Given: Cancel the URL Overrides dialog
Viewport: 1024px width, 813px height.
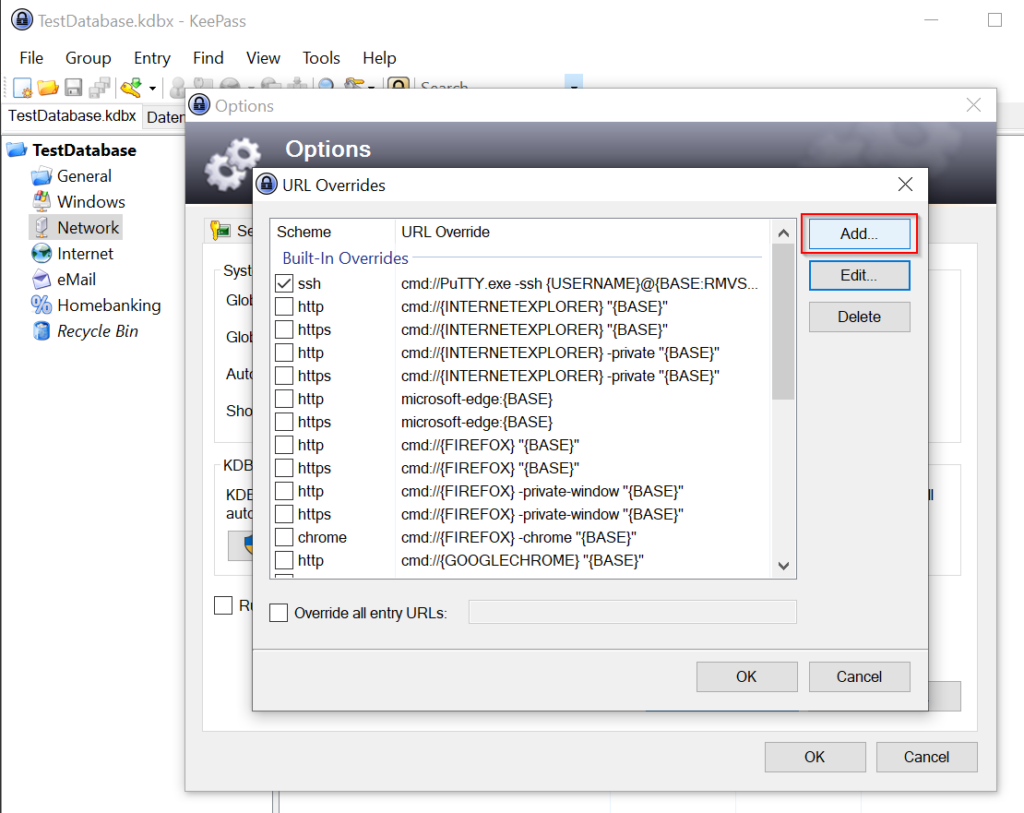Looking at the screenshot, I should [859, 677].
